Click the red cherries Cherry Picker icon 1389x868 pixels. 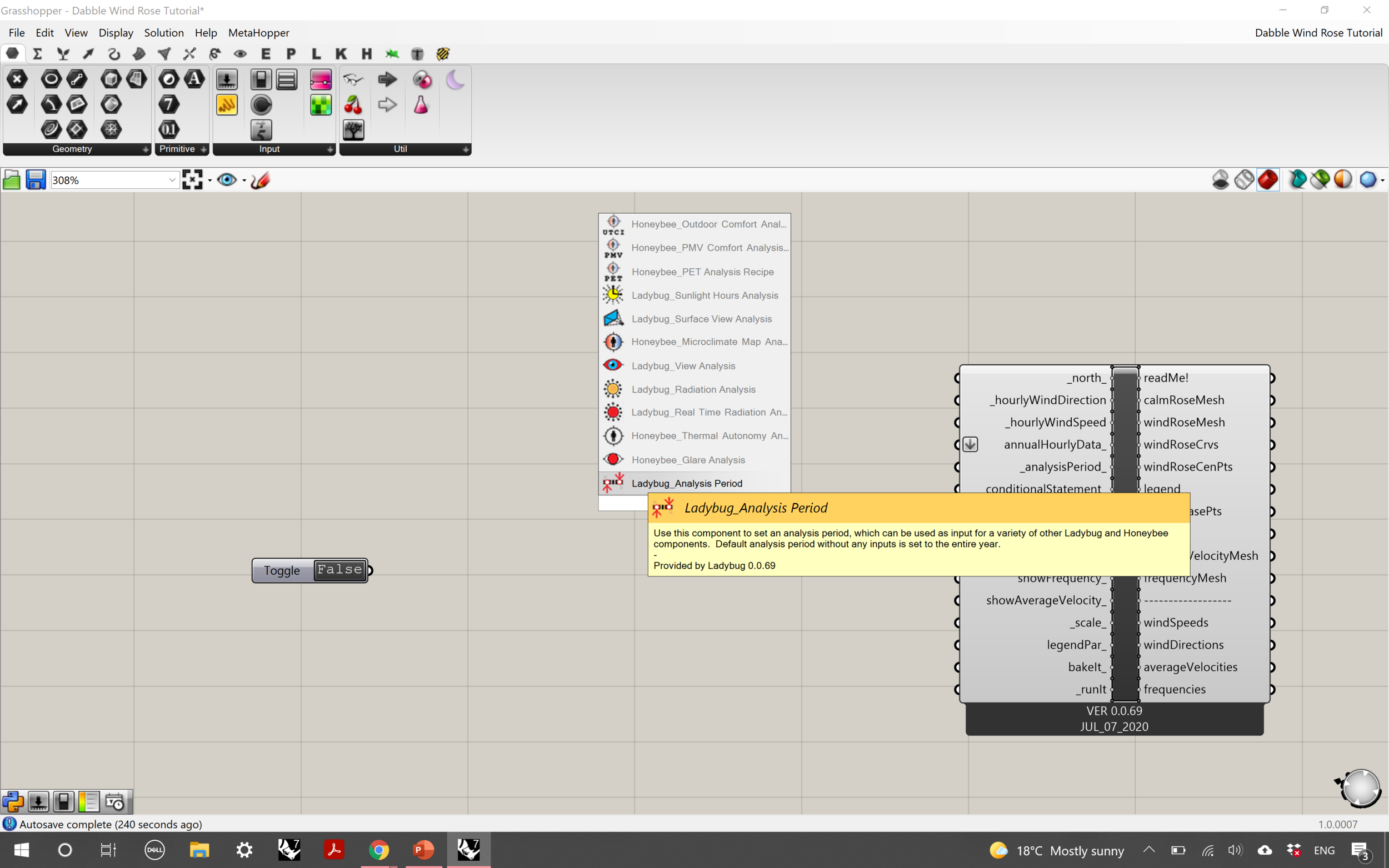click(353, 105)
